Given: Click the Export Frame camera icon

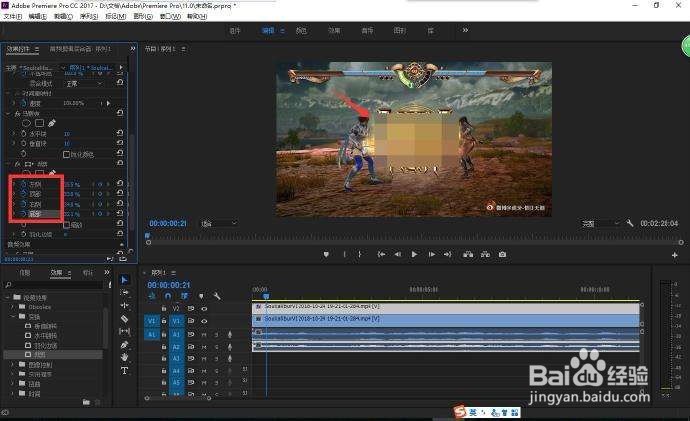Looking at the screenshot, I should coord(503,254).
